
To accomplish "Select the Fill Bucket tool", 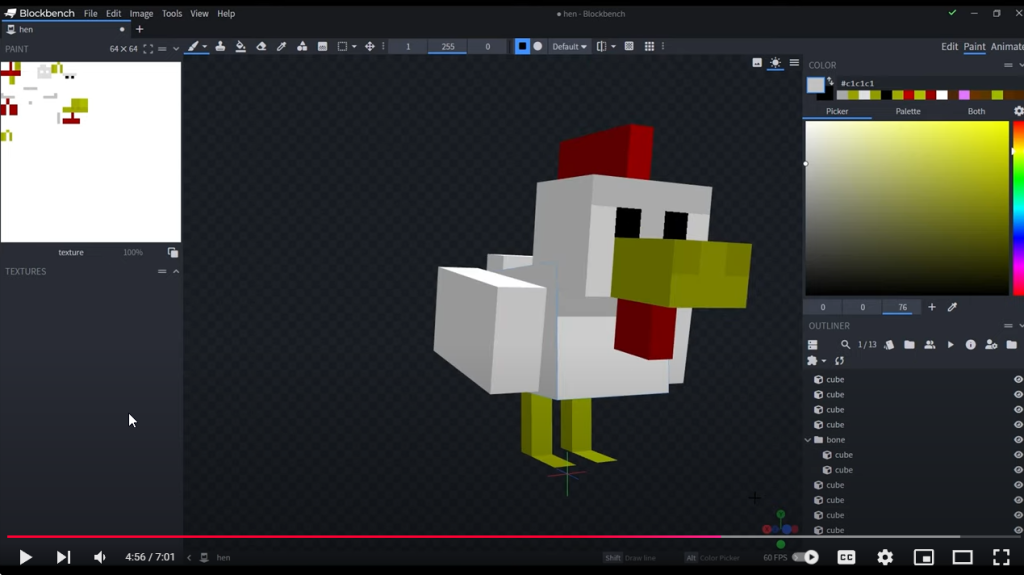I will click(x=240, y=47).
